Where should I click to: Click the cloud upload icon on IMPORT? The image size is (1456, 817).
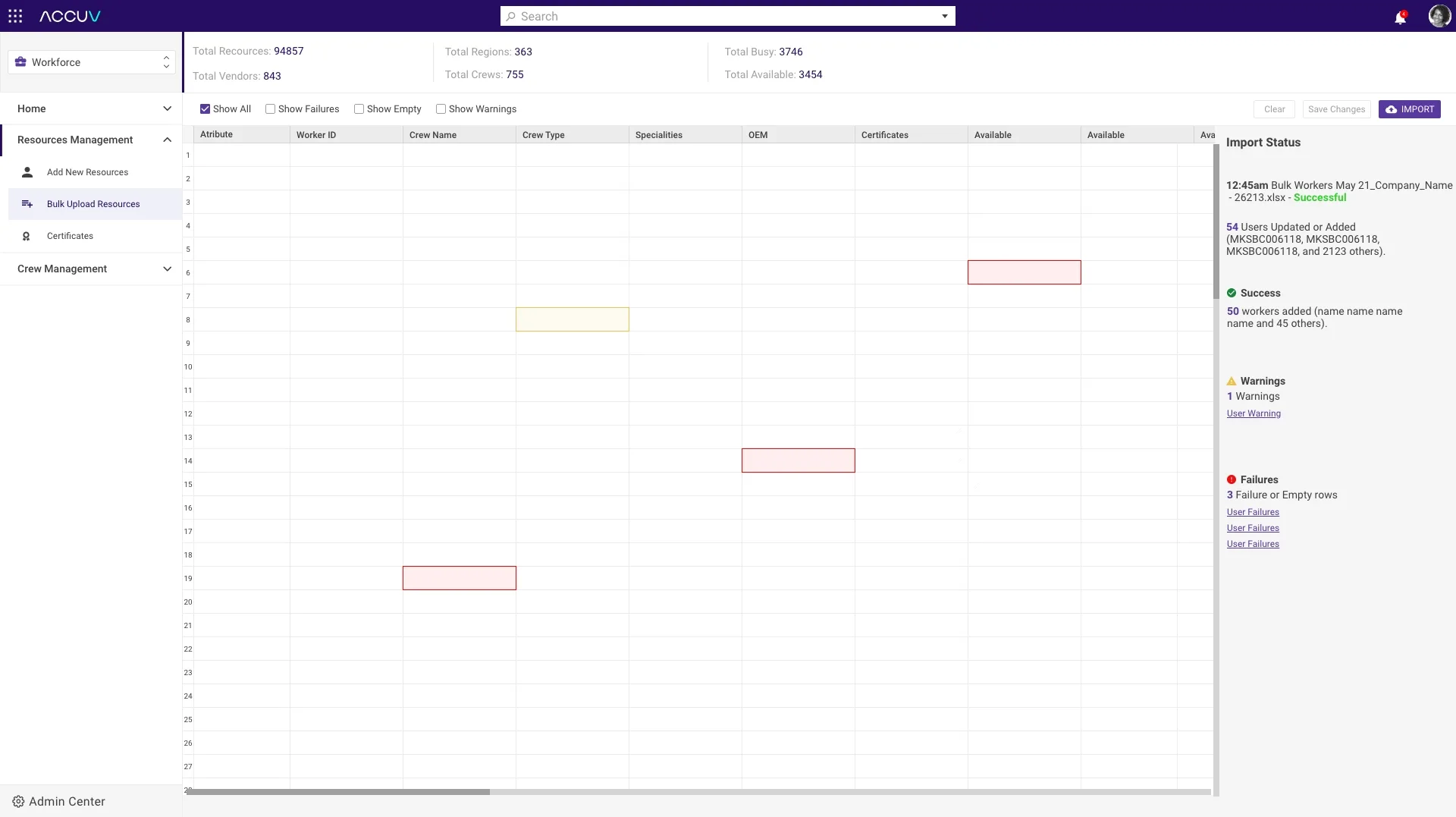point(1392,109)
